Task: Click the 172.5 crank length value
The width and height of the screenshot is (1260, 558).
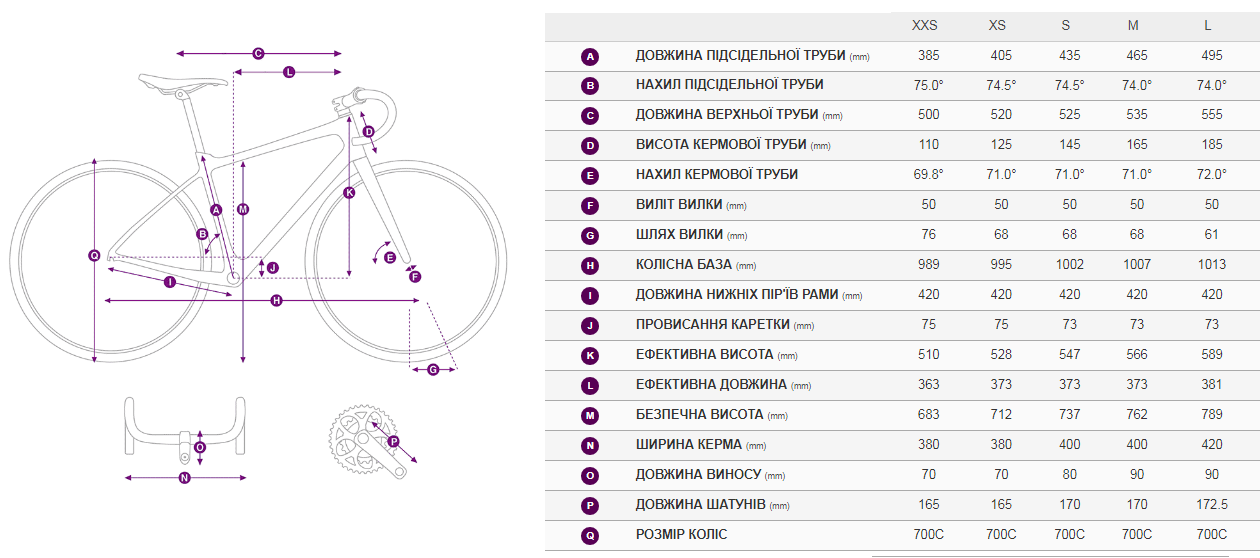Action: [x=1212, y=505]
